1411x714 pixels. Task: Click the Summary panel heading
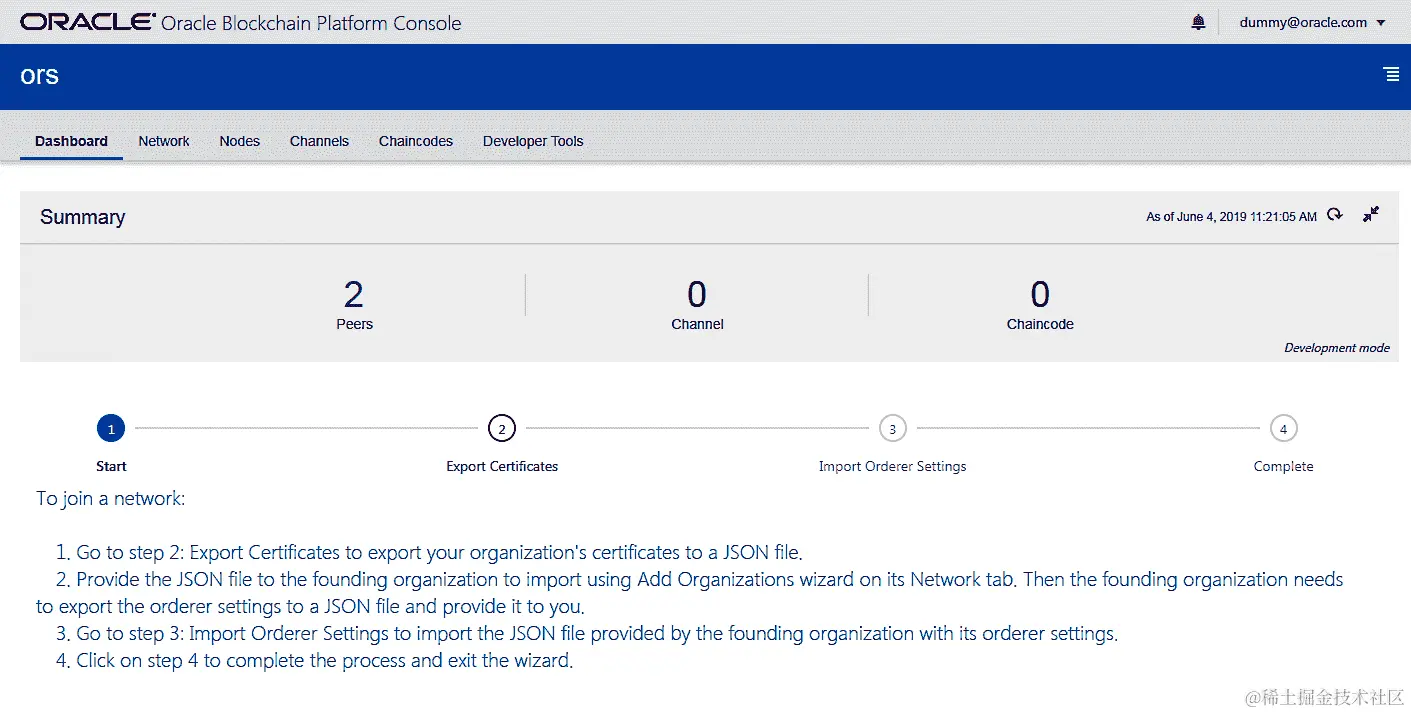tap(82, 217)
